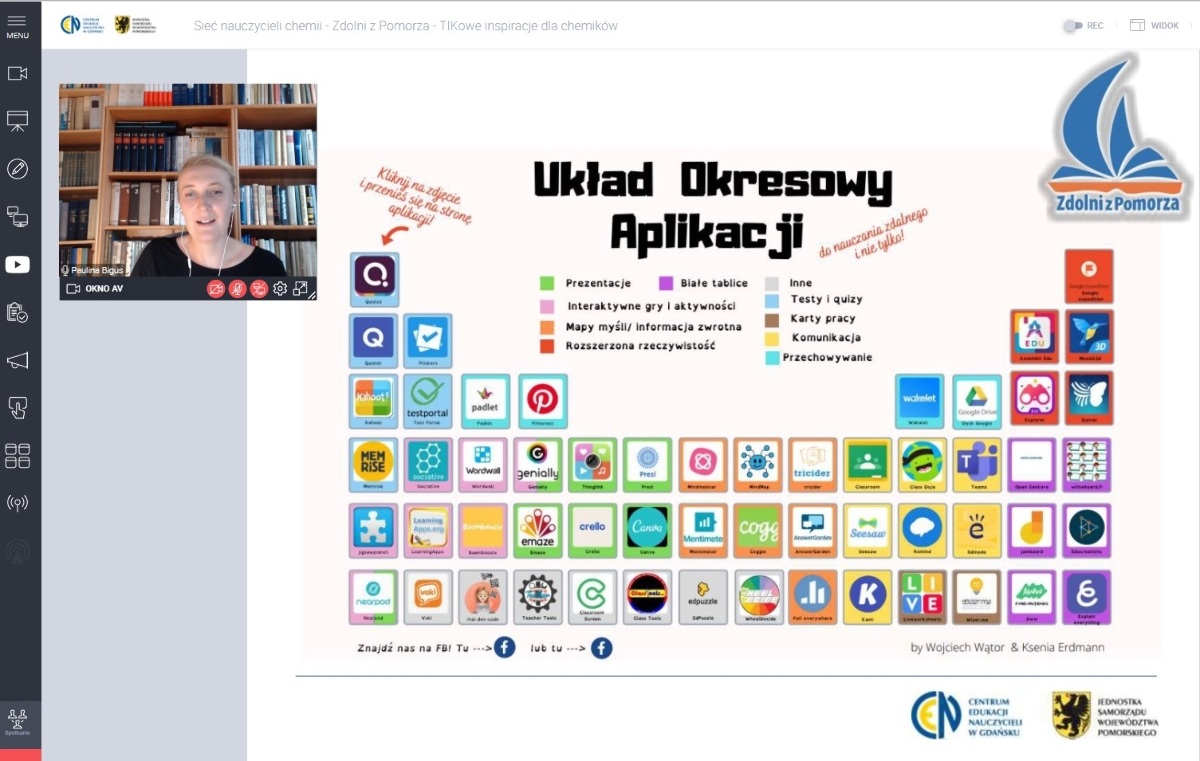Open the WIDOK view layout menu
The height and width of the screenshot is (761, 1200).
tap(1154, 26)
